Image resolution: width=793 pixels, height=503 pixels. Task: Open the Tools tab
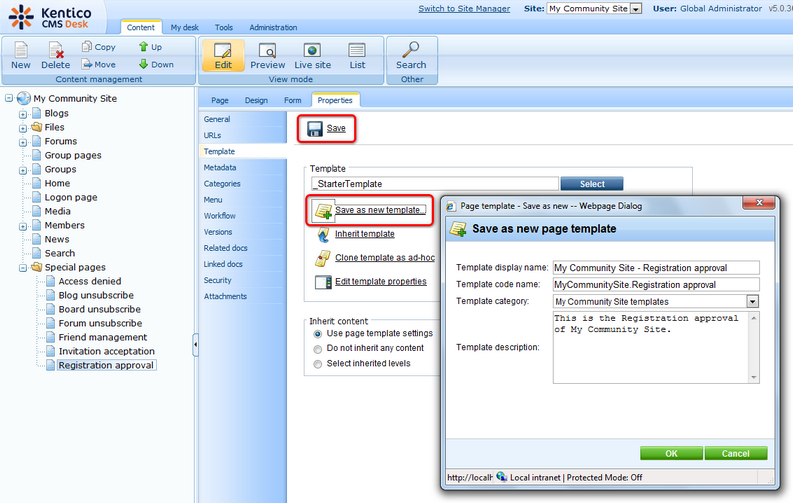pos(224,27)
